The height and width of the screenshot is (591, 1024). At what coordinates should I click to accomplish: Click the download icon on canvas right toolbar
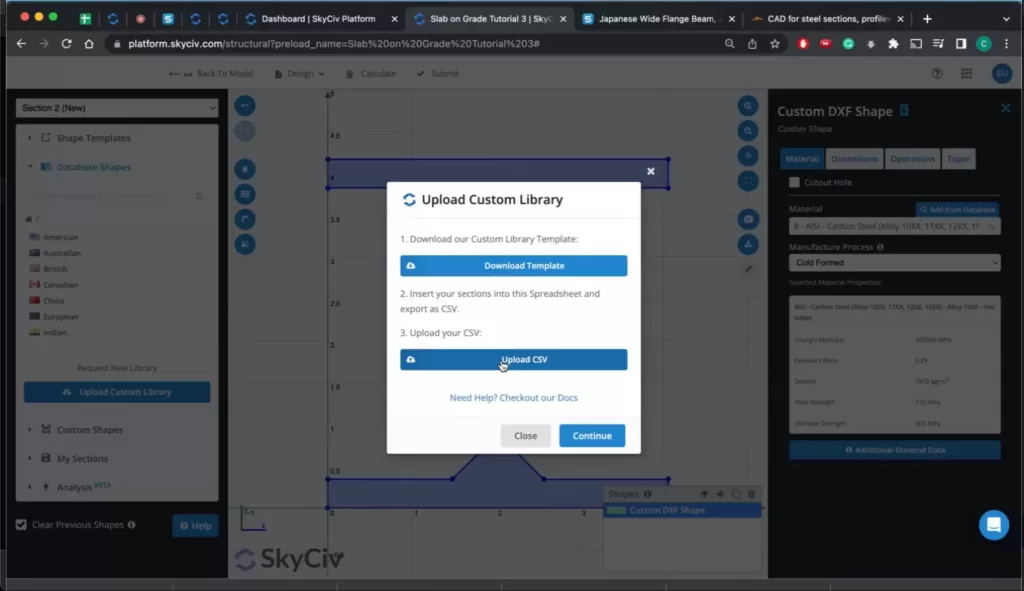tap(748, 244)
